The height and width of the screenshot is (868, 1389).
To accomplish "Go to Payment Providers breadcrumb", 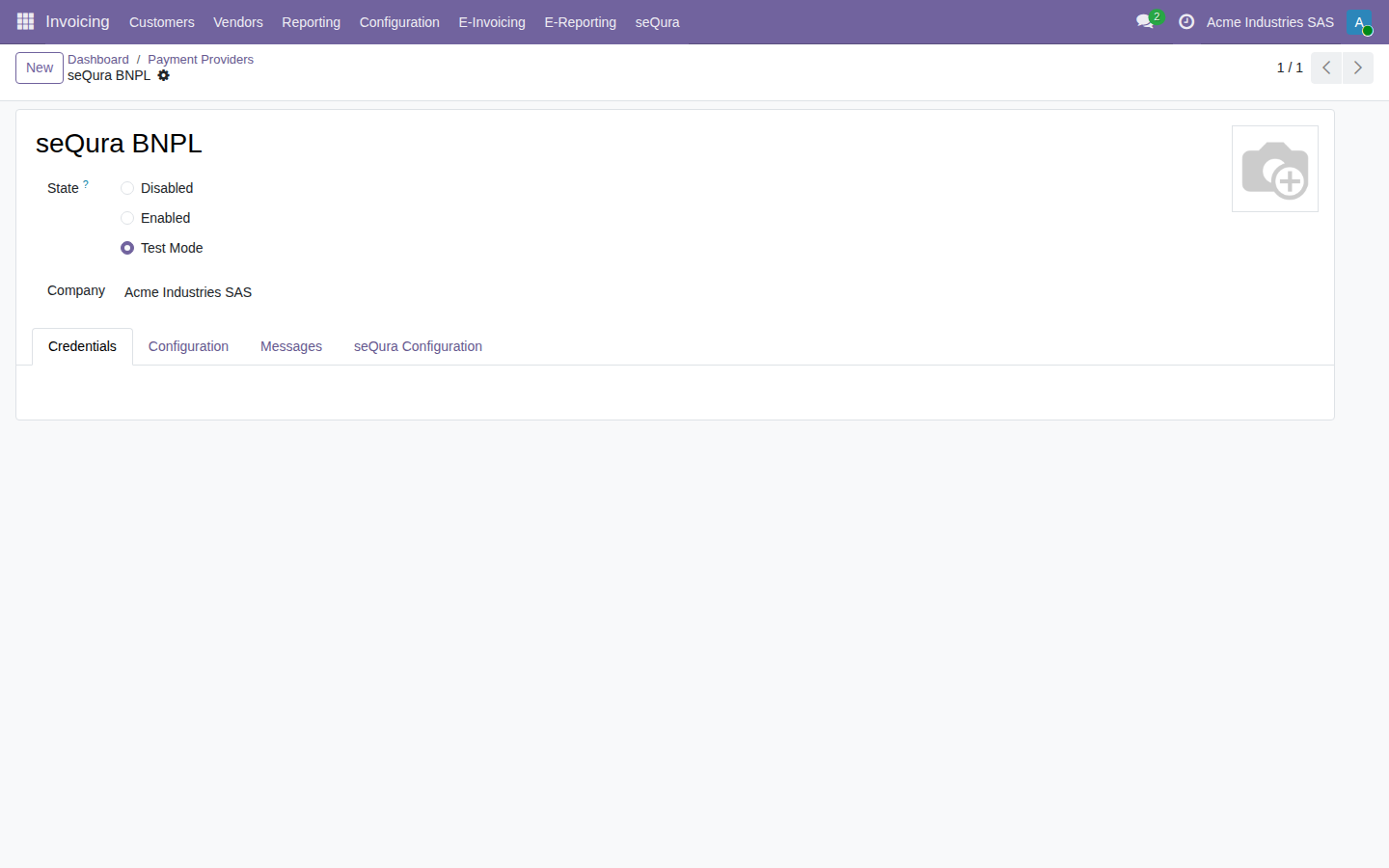I will (201, 60).
